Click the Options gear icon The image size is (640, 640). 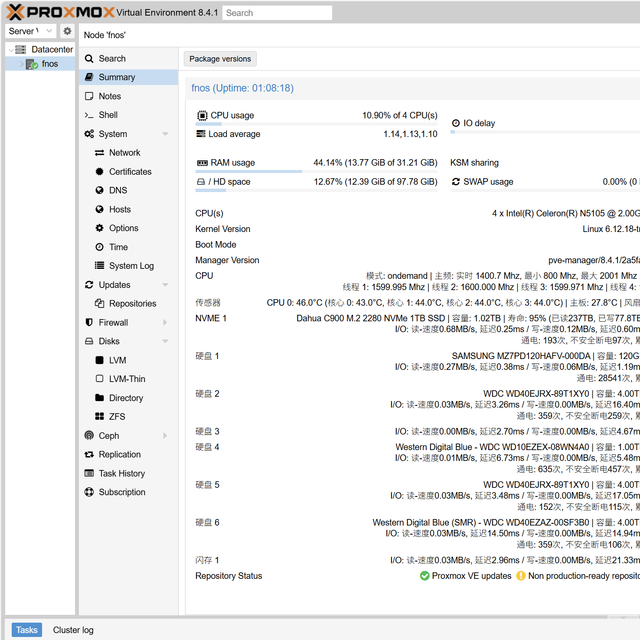[99, 228]
